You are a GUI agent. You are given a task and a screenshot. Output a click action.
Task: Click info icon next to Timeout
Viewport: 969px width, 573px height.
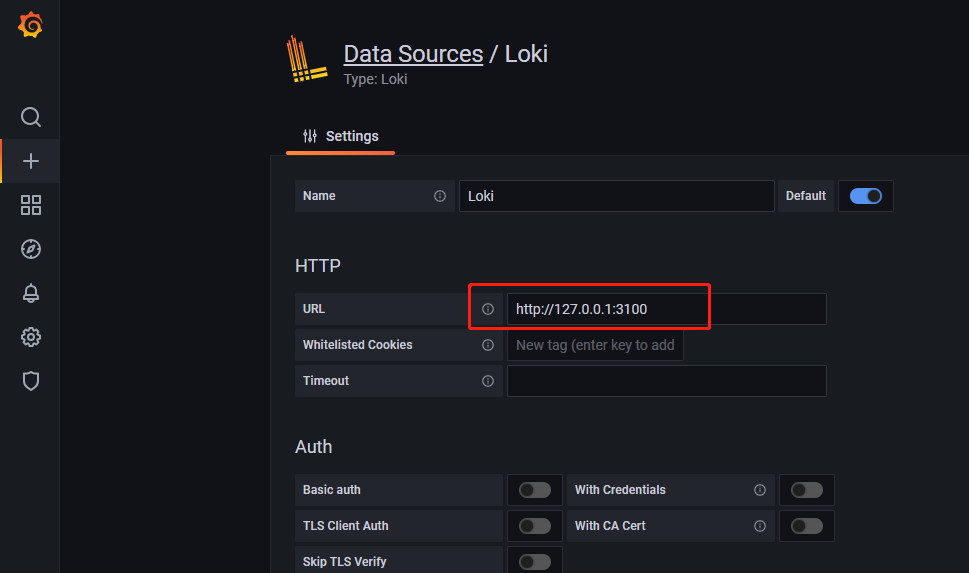488,381
